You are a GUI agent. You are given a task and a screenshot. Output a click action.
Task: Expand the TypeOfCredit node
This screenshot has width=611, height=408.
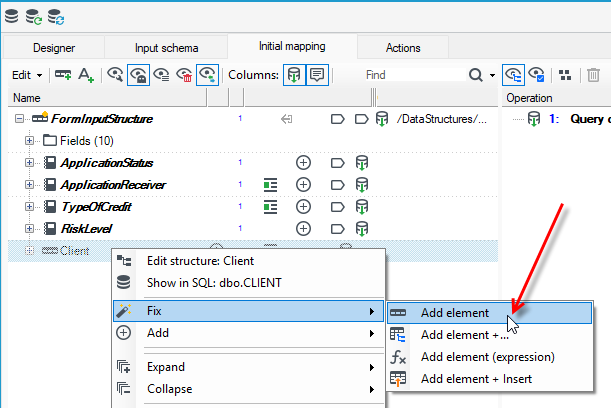tap(29, 207)
